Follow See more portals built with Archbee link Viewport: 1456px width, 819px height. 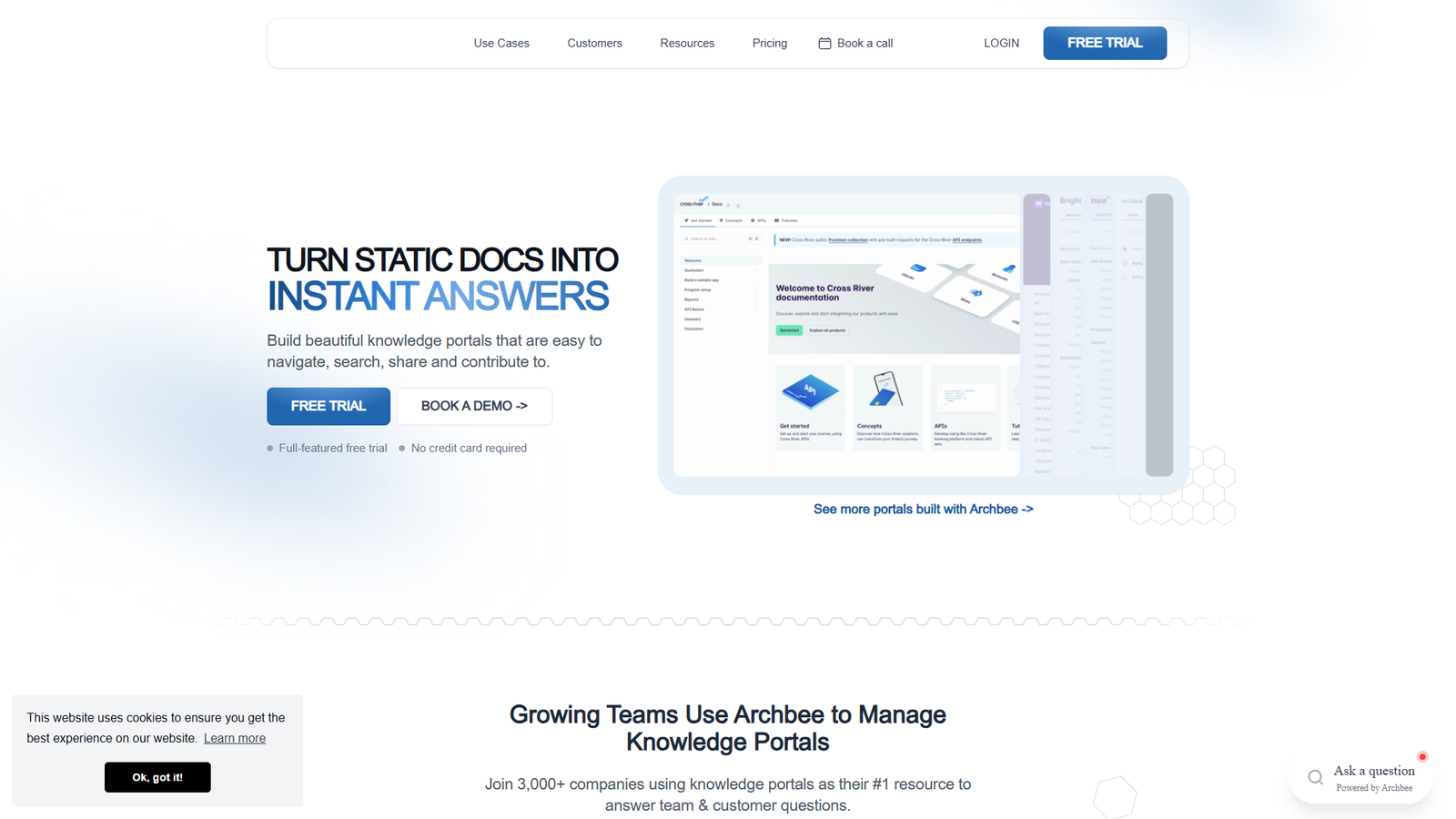[923, 510]
